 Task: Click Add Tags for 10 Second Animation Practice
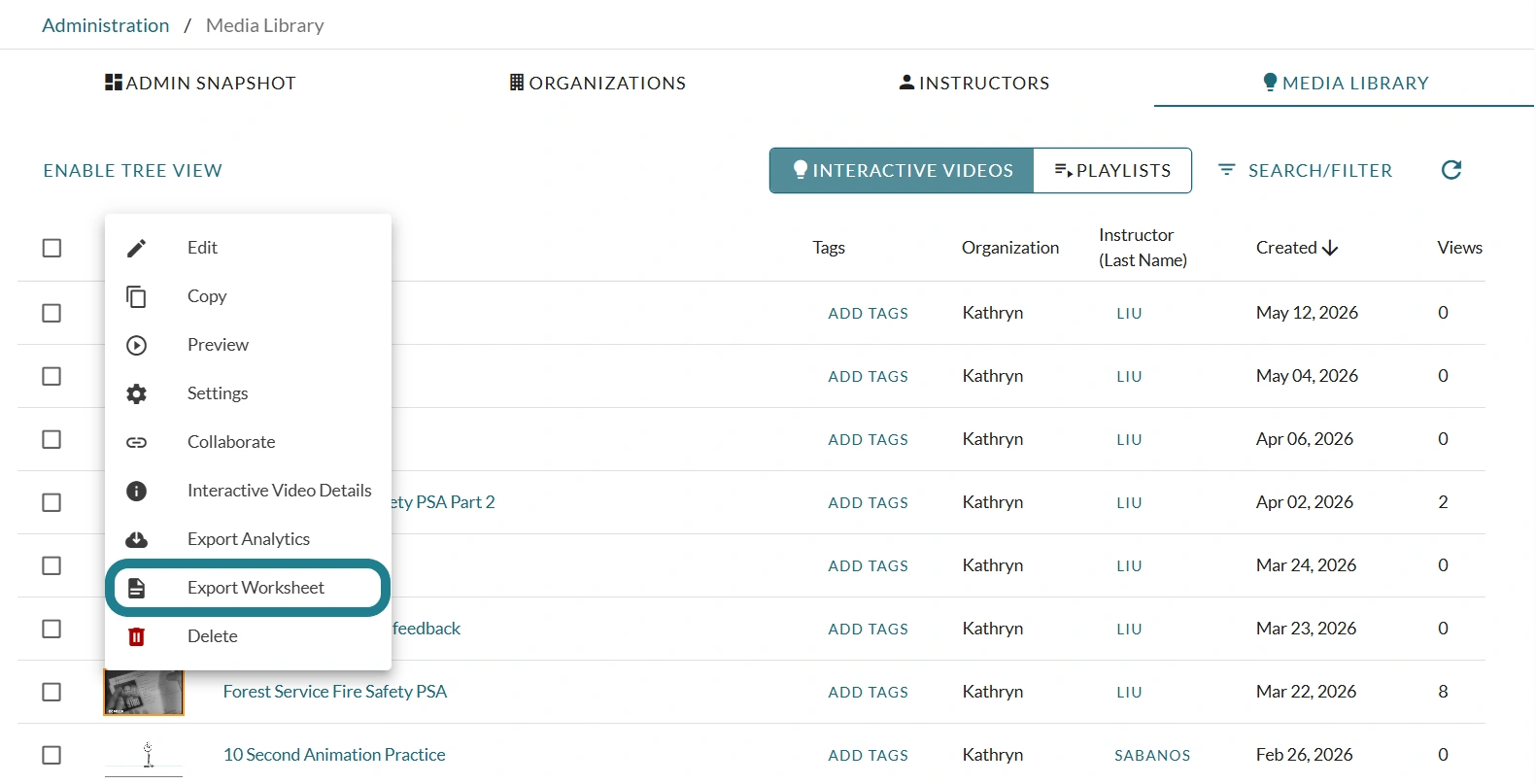[x=869, y=755]
